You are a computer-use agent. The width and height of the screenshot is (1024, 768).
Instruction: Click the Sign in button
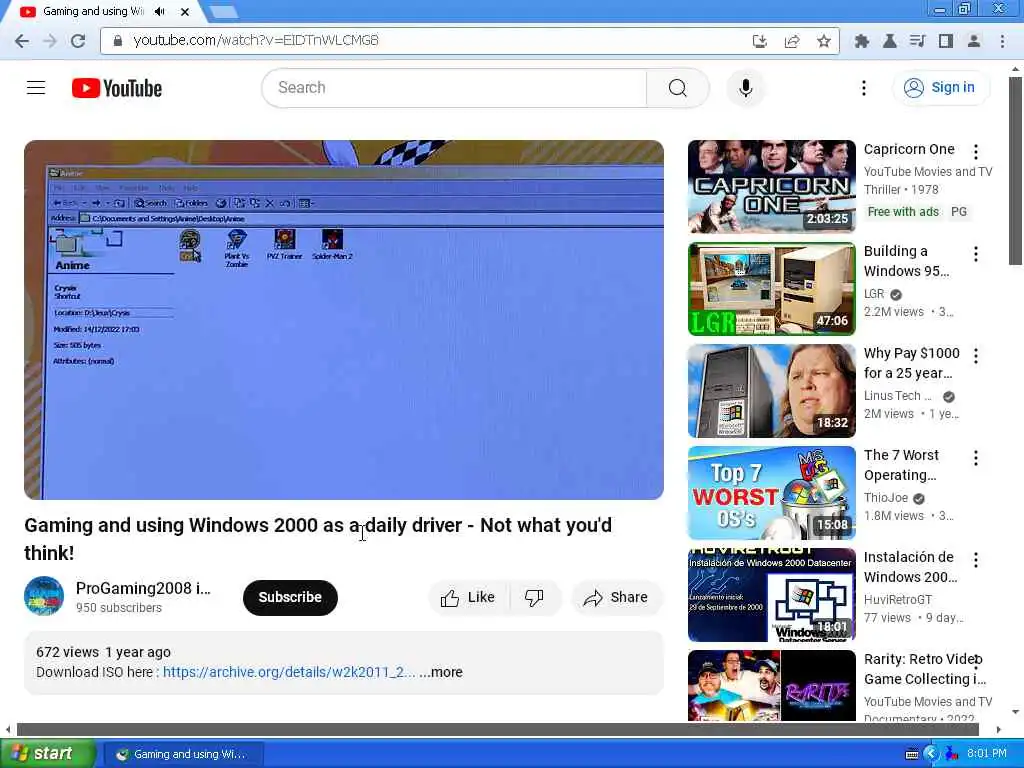click(941, 88)
